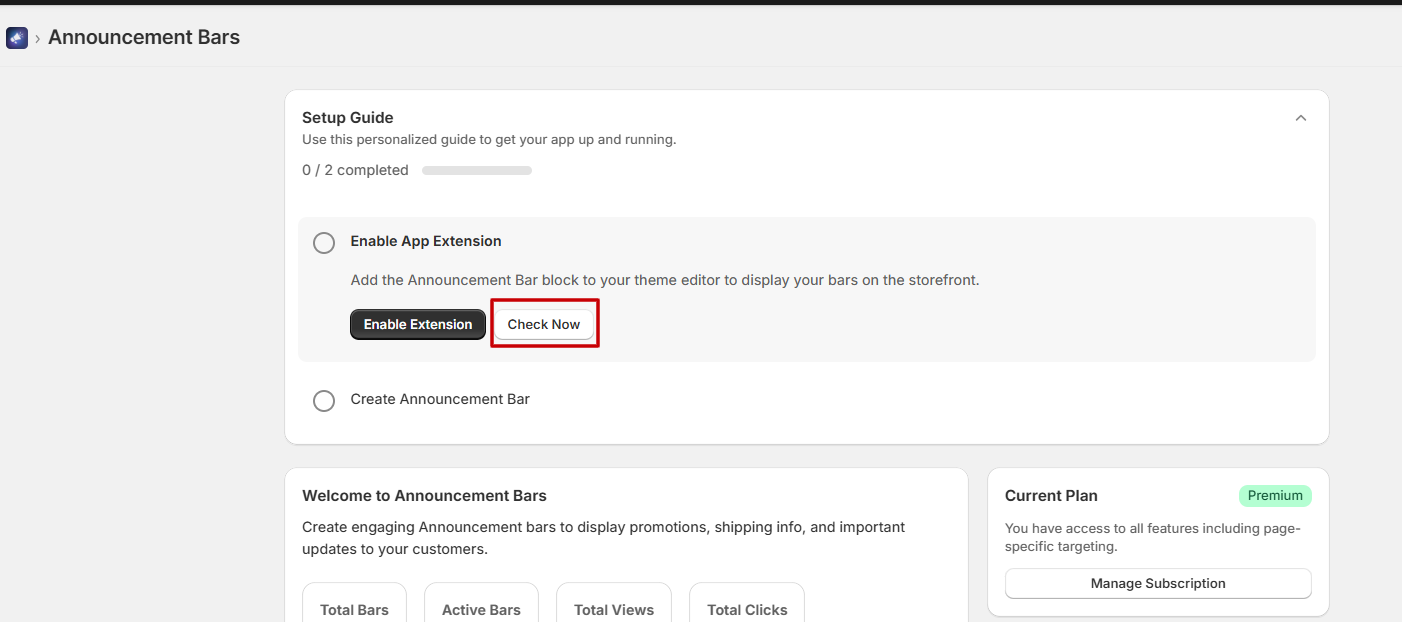Mark the Create Announcement Bar step circle

[x=324, y=401]
